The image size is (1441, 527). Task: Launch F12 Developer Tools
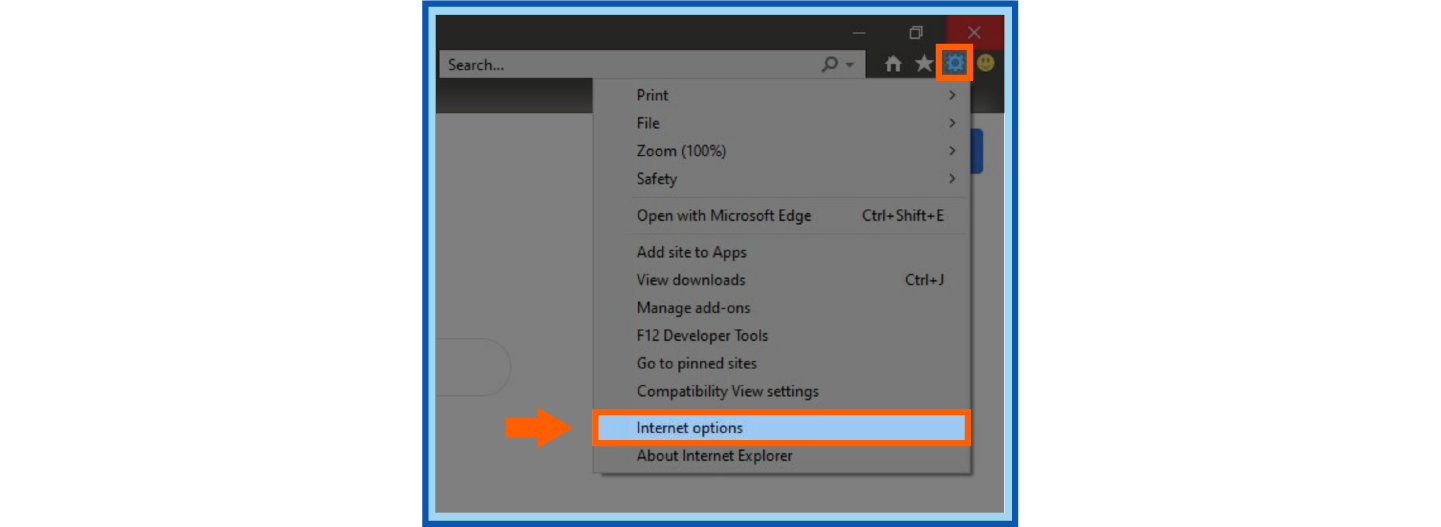coord(782,336)
